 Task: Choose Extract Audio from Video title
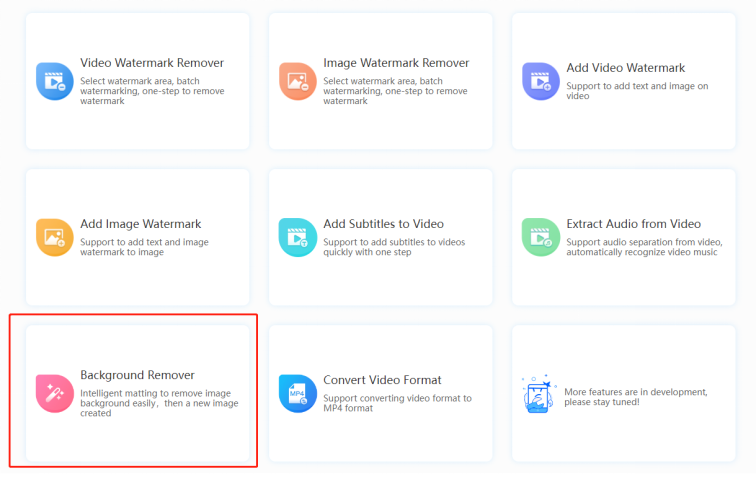point(634,224)
